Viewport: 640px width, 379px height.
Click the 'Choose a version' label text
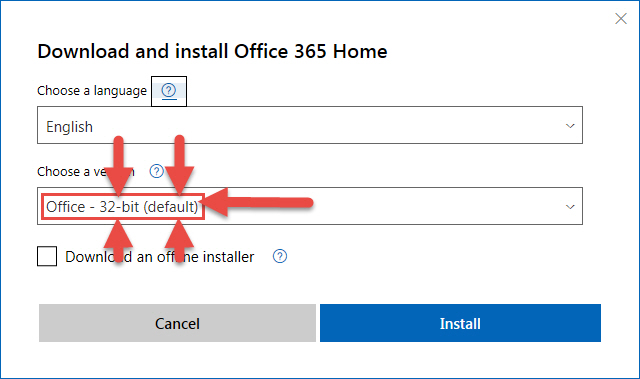point(86,171)
